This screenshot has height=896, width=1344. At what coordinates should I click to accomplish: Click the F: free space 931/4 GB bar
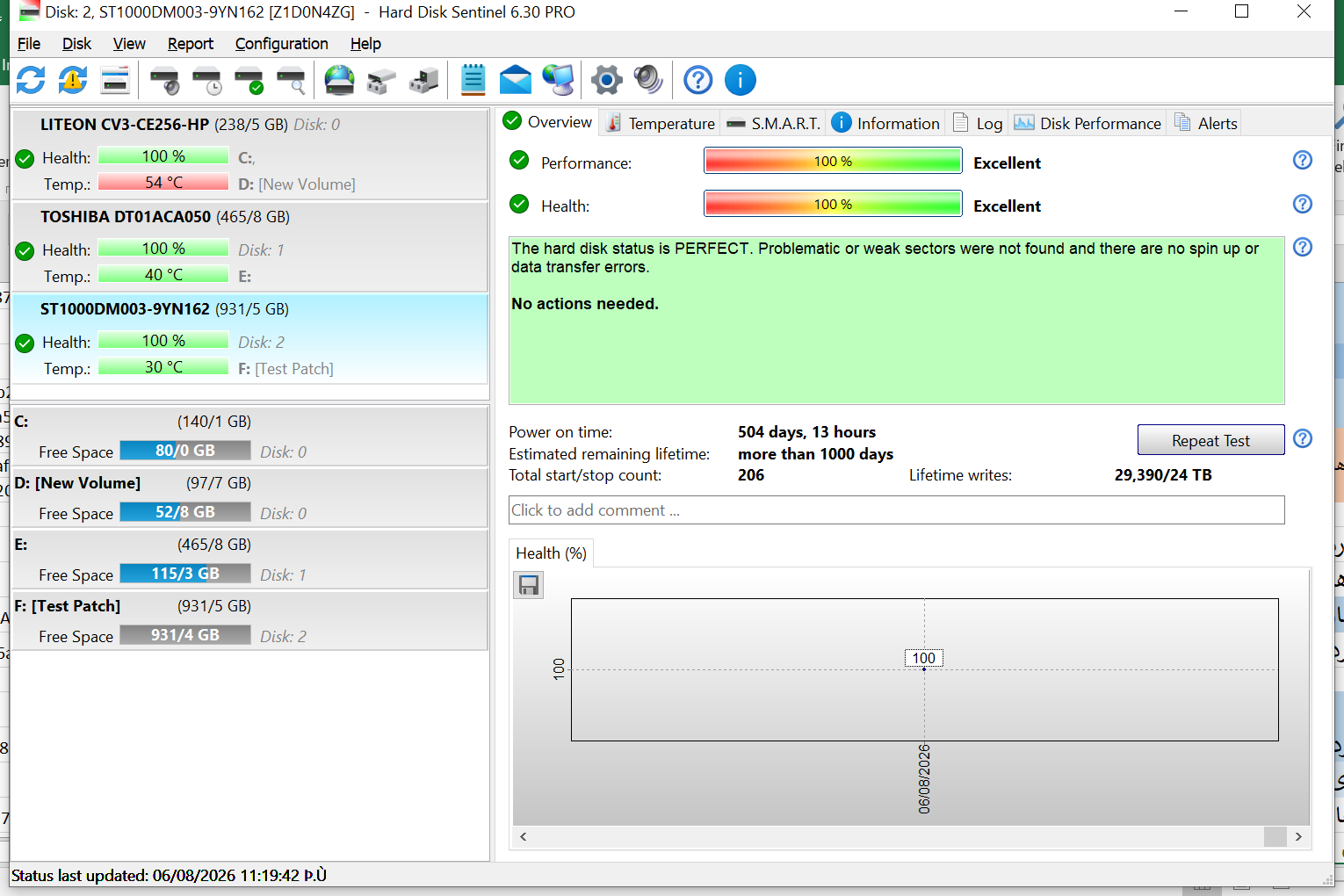click(x=185, y=635)
